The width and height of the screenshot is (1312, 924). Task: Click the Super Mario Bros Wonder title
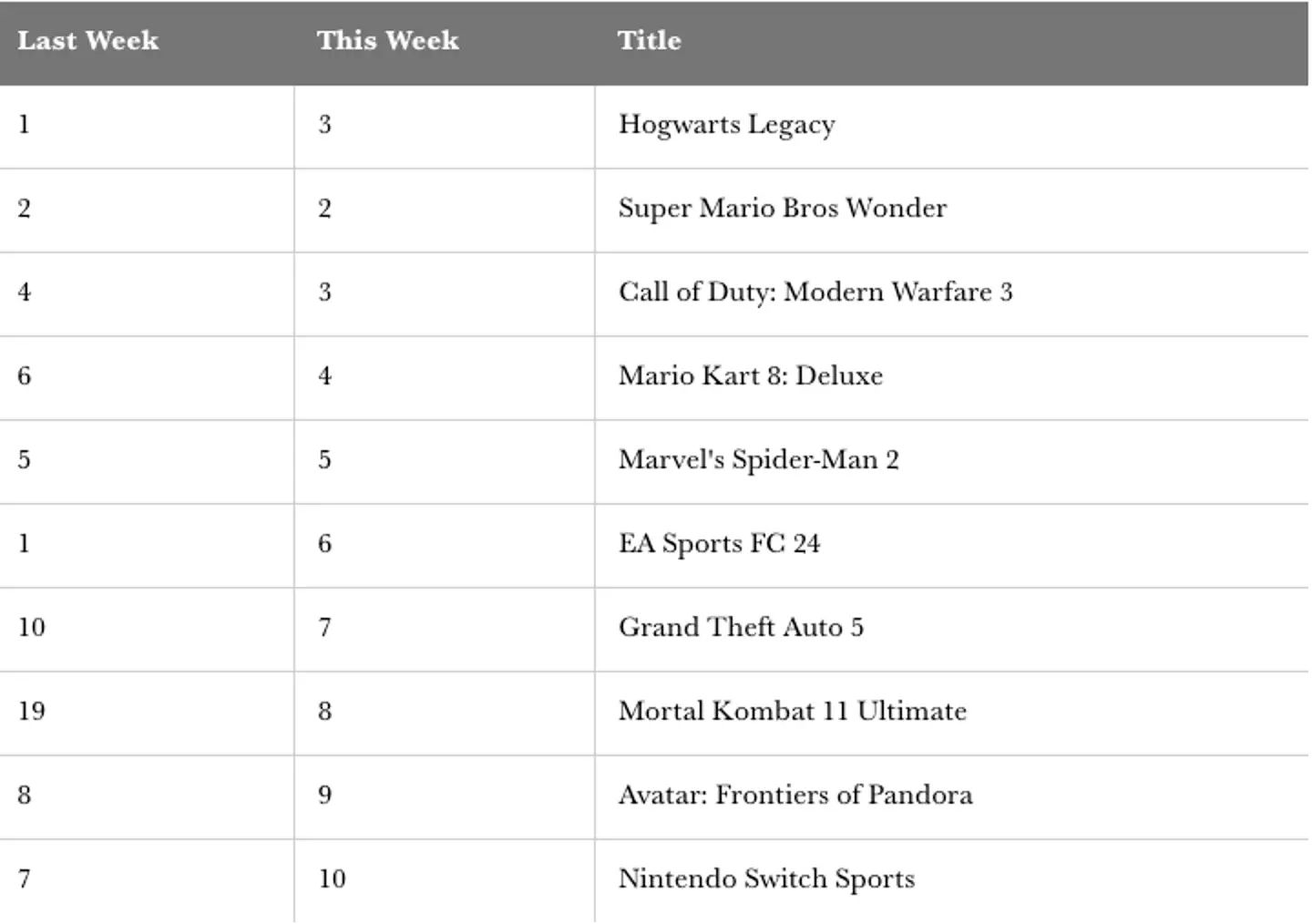click(782, 209)
